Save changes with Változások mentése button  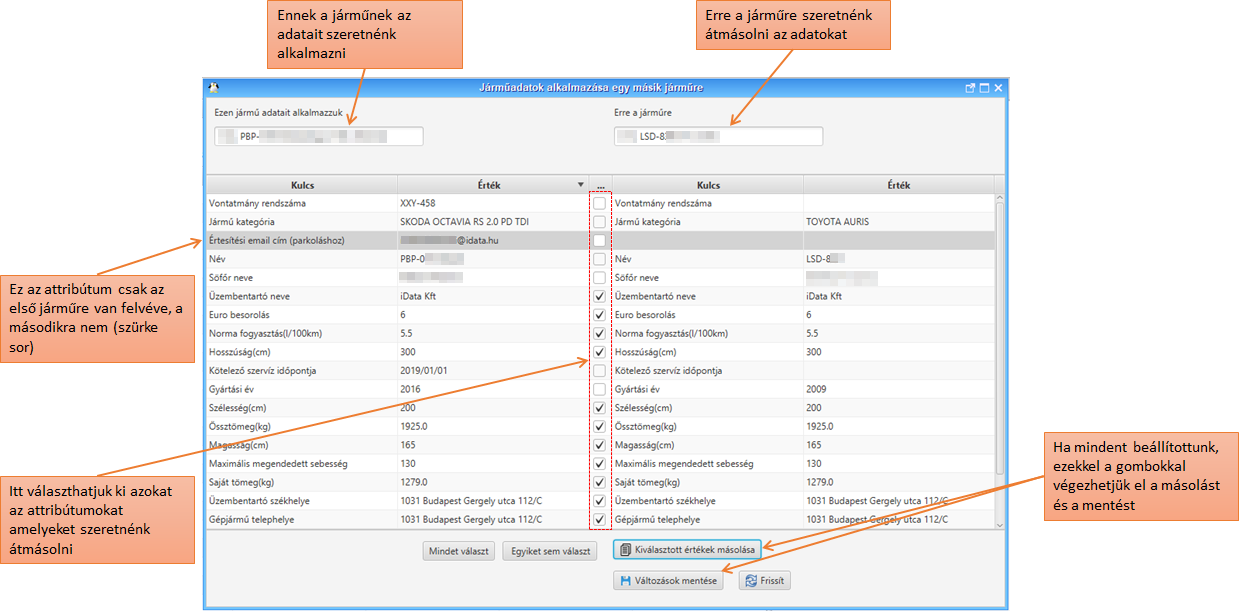pos(669,580)
